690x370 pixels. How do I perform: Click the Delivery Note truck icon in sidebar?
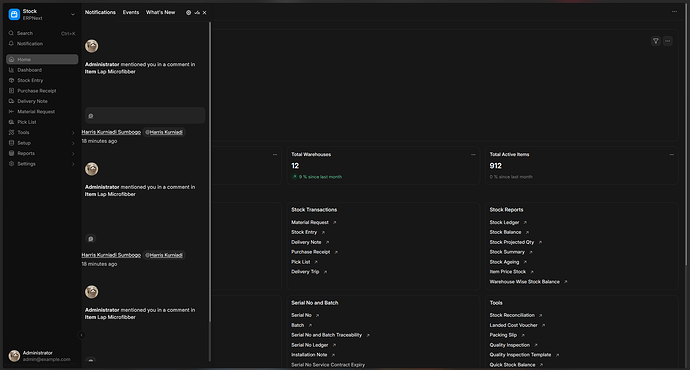click(11, 101)
